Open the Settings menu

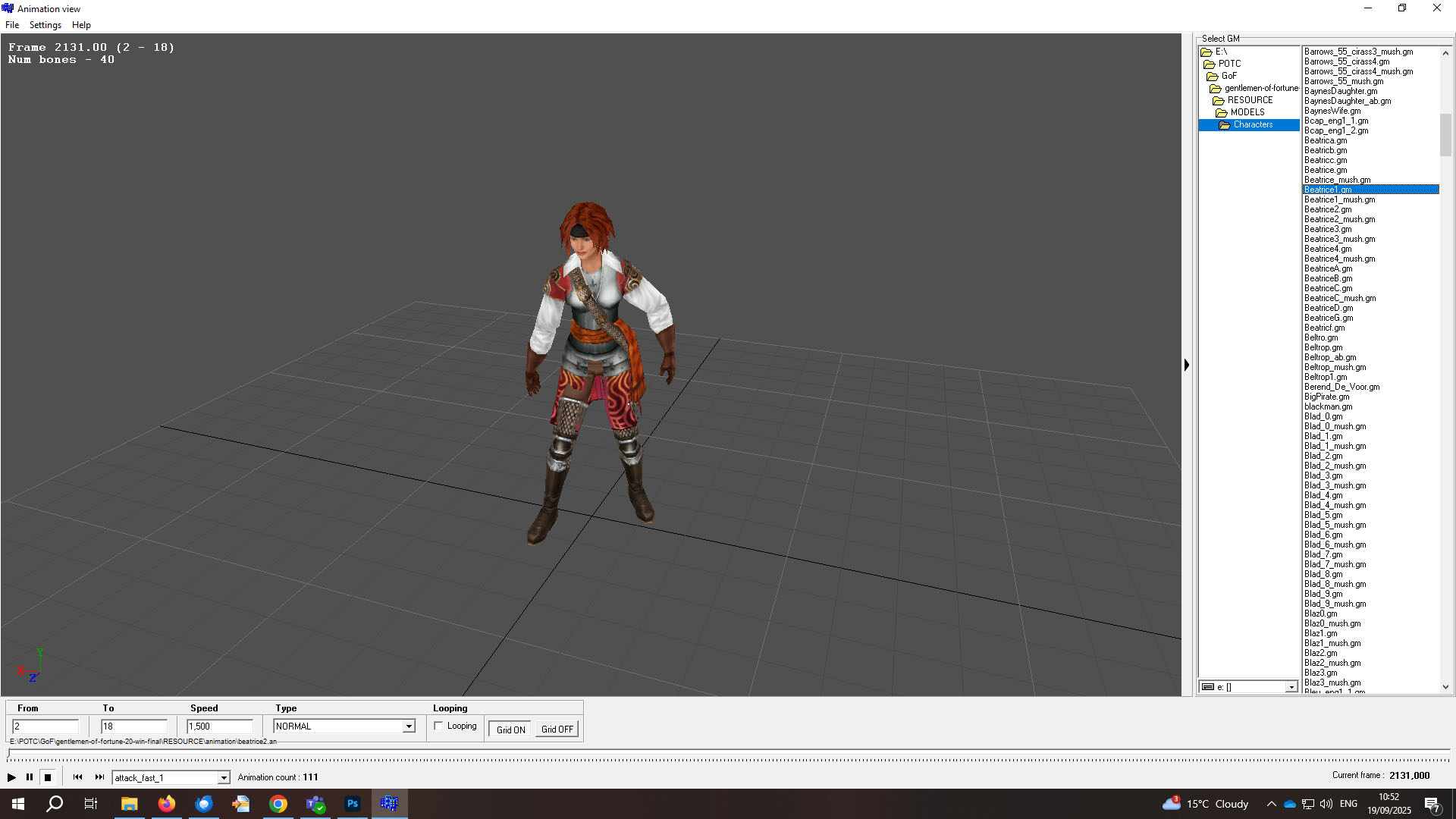[45, 25]
